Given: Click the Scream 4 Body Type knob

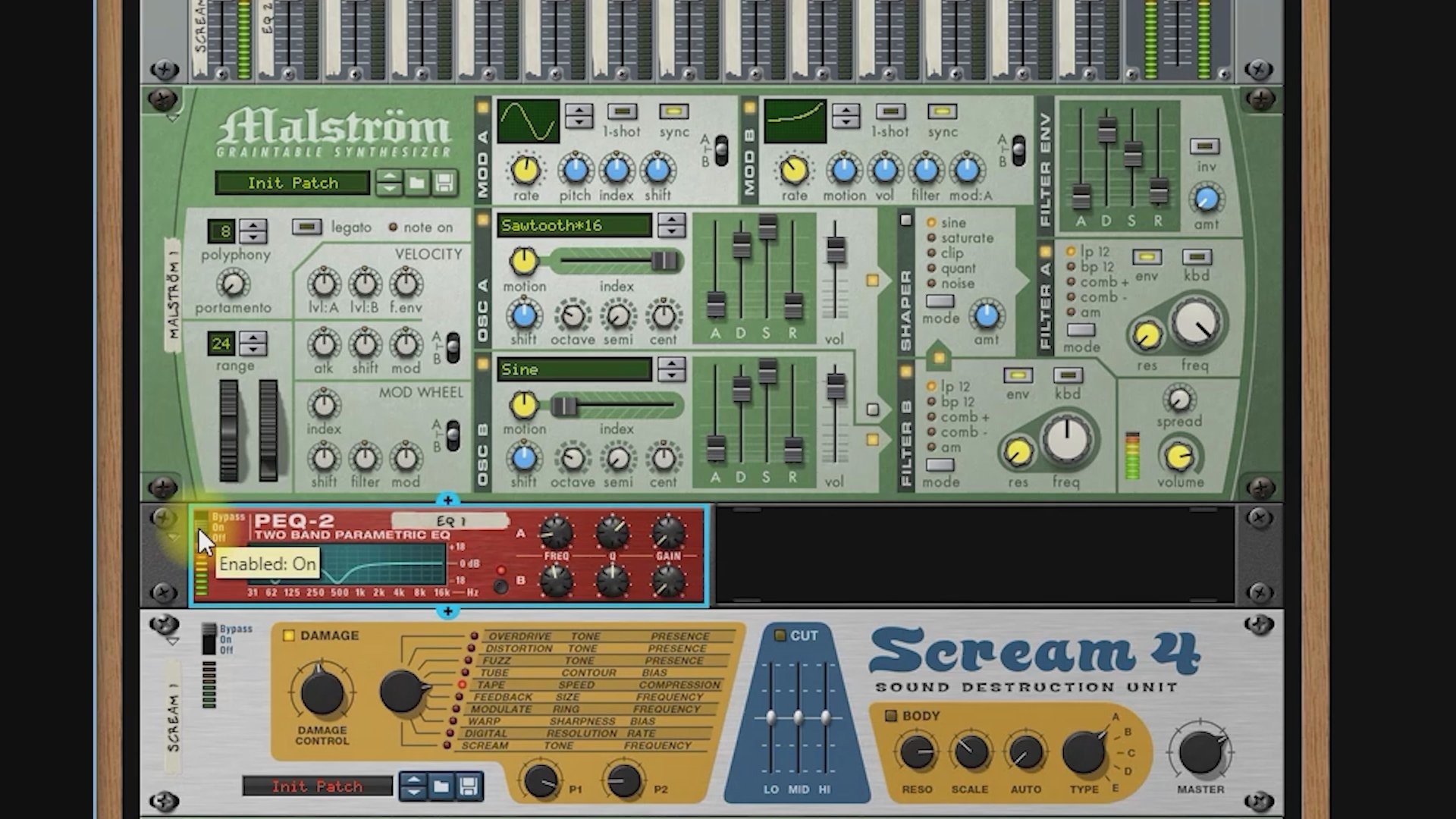Looking at the screenshot, I should (x=1084, y=752).
